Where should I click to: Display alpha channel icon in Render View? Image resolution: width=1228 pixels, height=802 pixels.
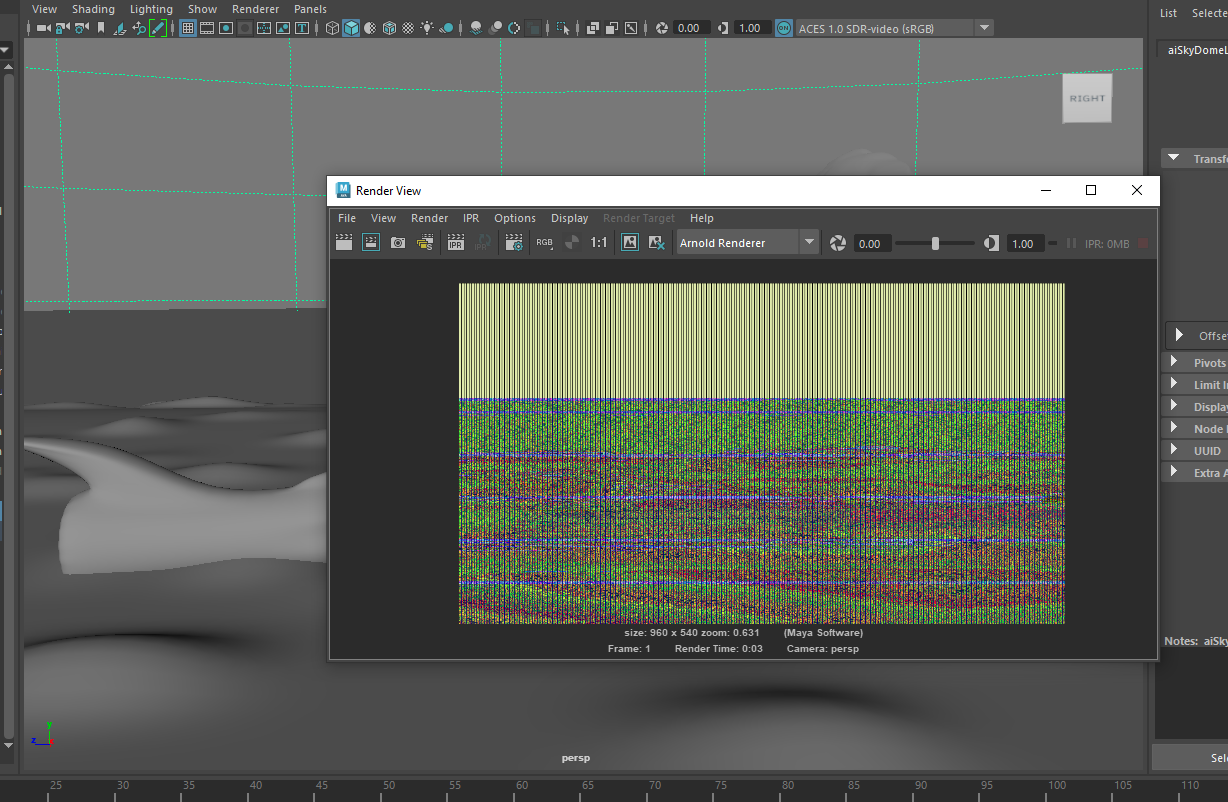click(x=571, y=243)
